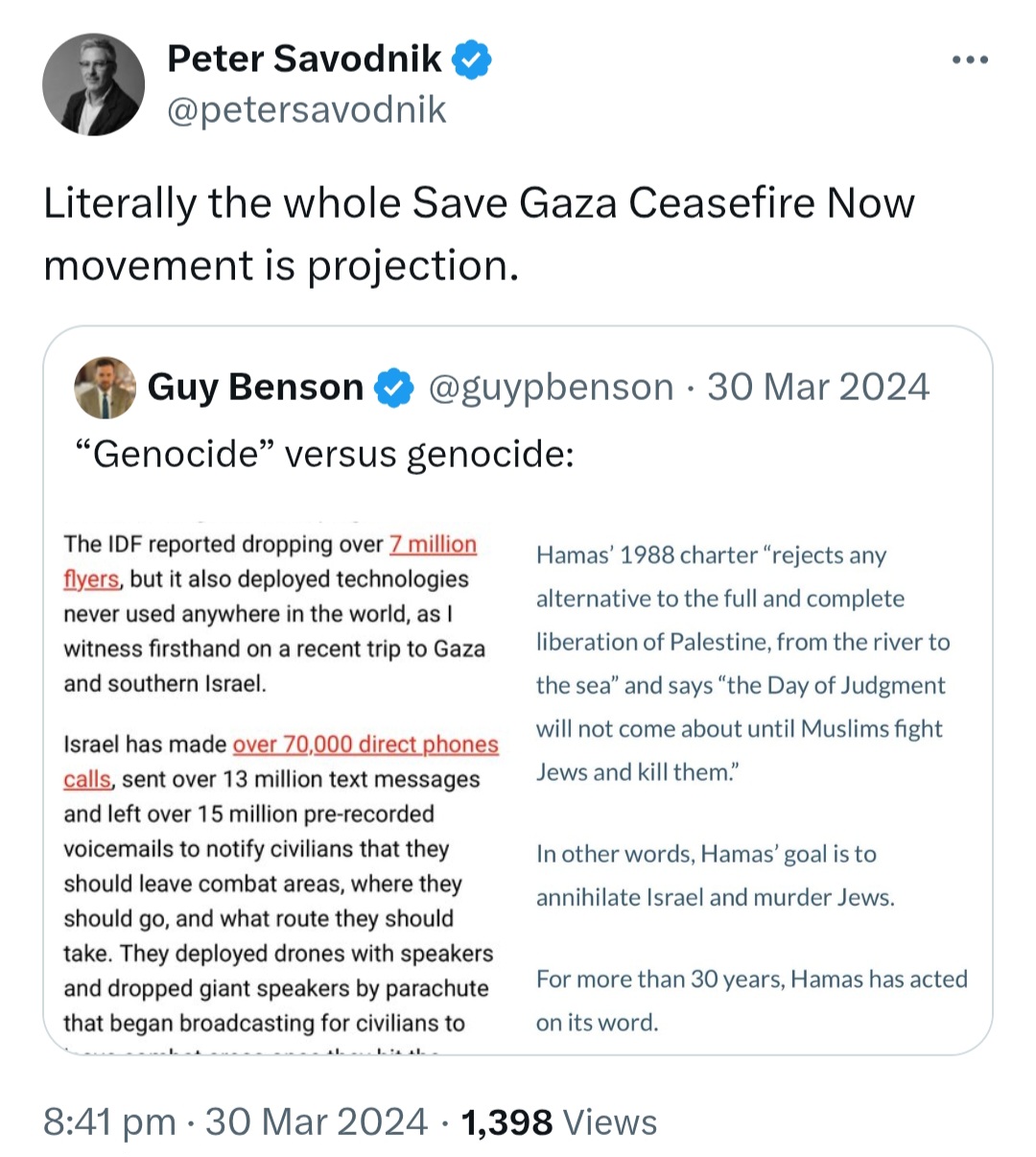Open the Guy Benson name in quoted tweet
The width and height of the screenshot is (1036, 1157).
255,388
